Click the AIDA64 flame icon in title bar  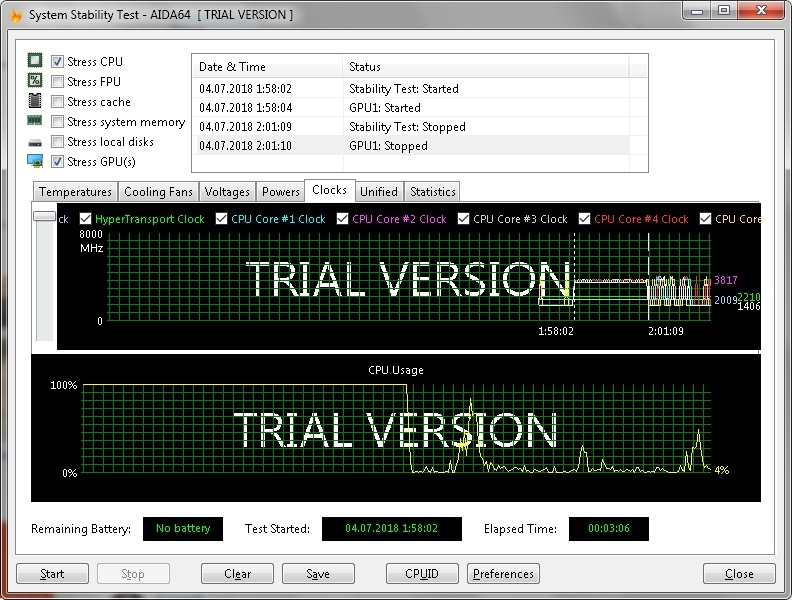(x=16, y=15)
